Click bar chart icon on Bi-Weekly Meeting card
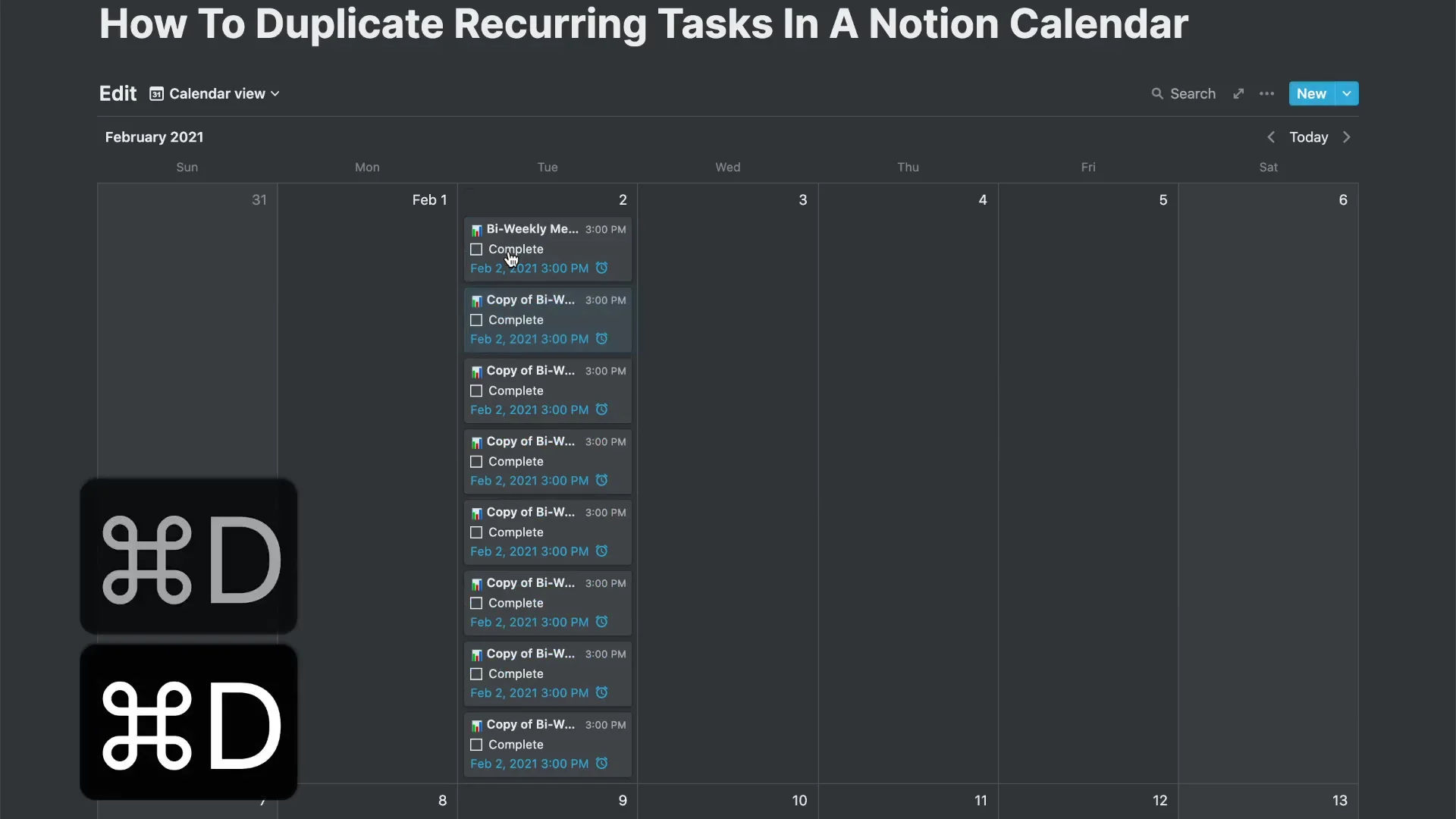Screen dimensions: 1456x819 click(x=476, y=230)
